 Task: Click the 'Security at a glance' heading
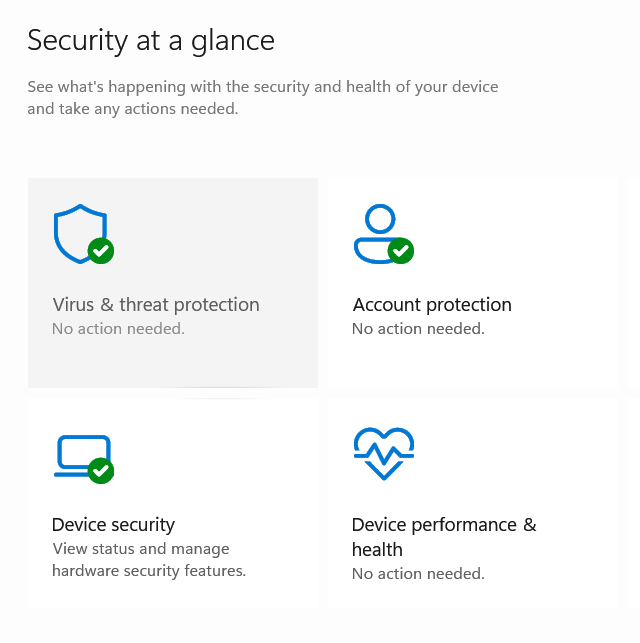coord(150,41)
